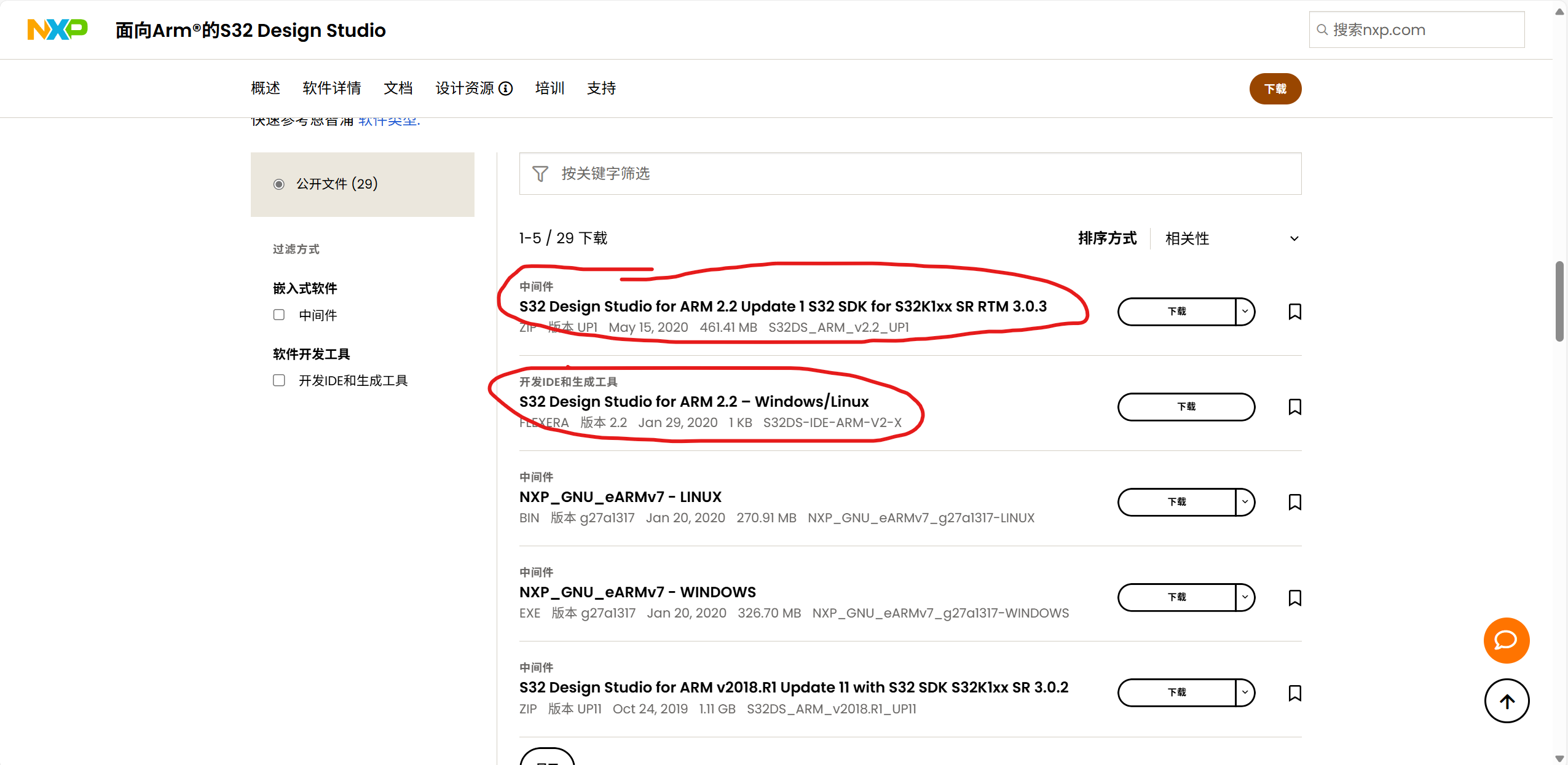Screen dimensions: 1568x765
Task: Click the 搜索nxp.com search field
Action: click(1417, 29)
